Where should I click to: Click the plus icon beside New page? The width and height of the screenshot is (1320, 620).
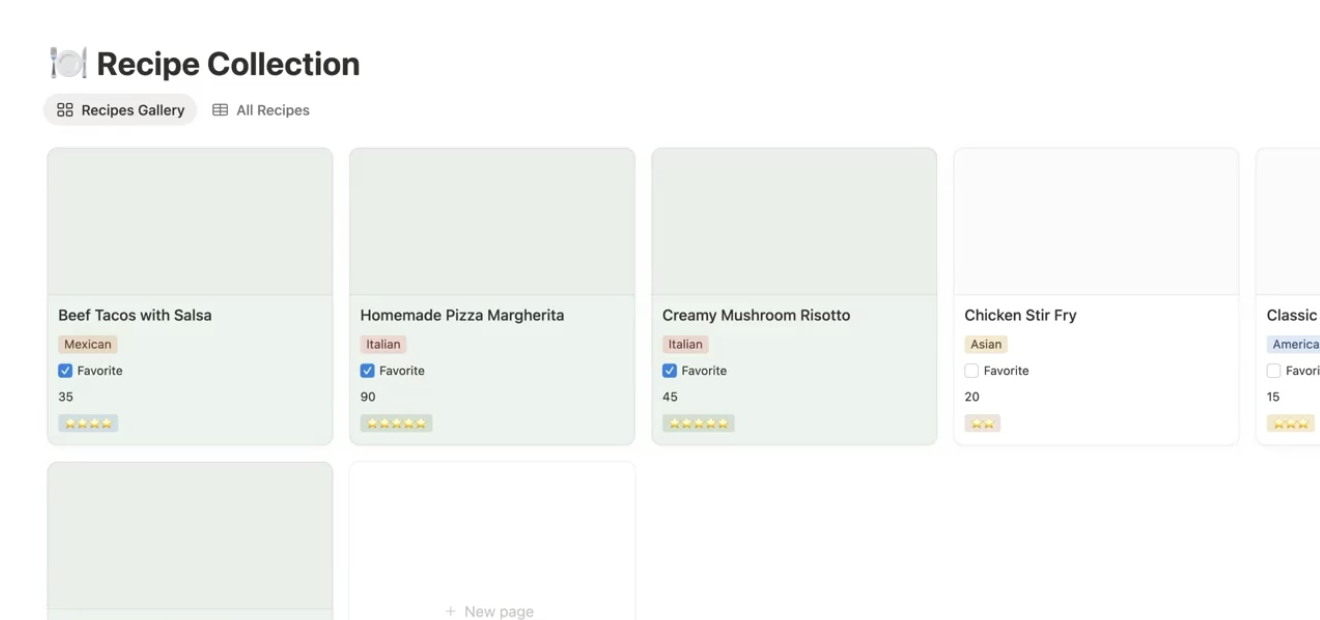451,611
